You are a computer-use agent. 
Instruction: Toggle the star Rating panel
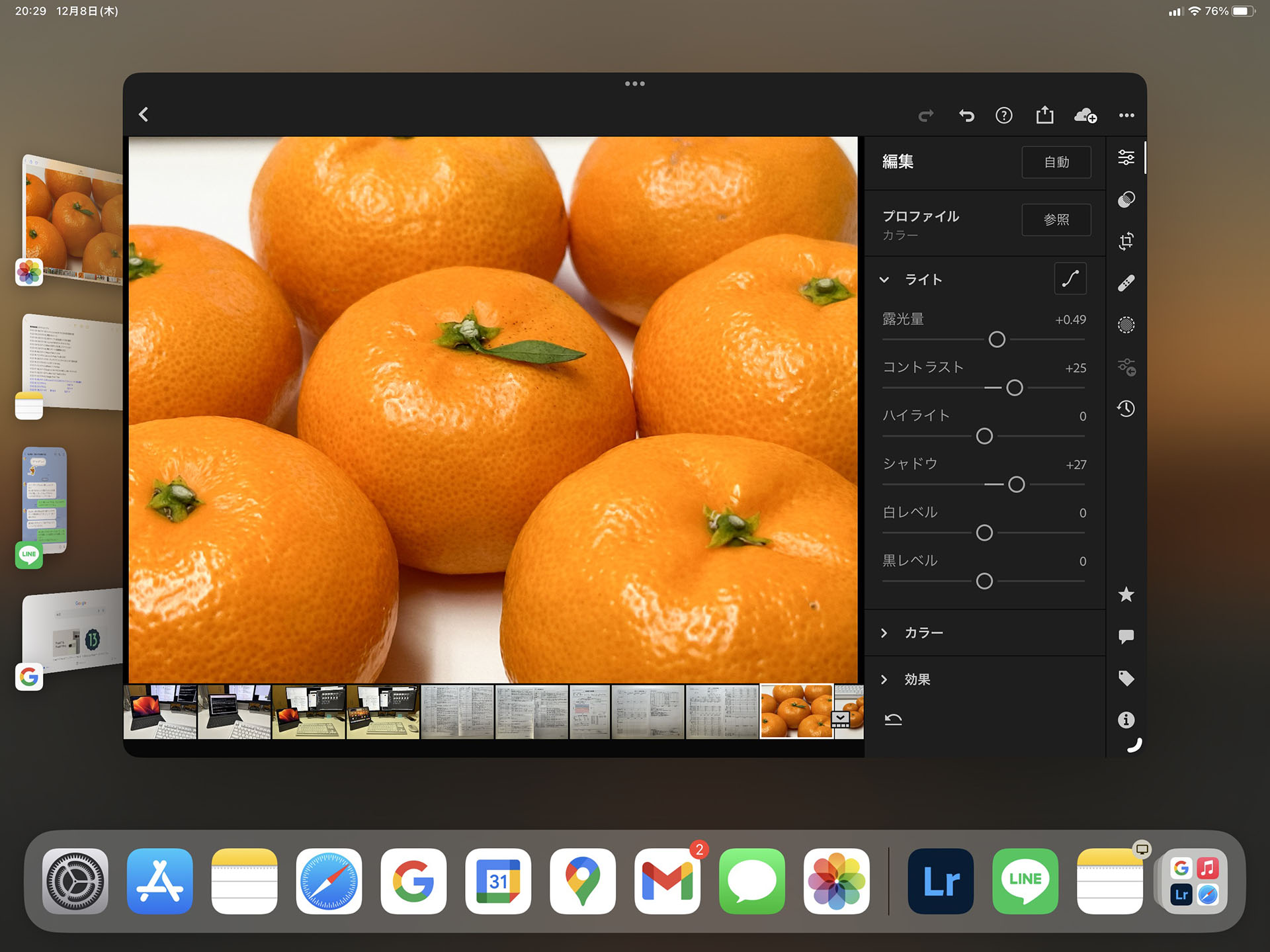[x=1126, y=595]
